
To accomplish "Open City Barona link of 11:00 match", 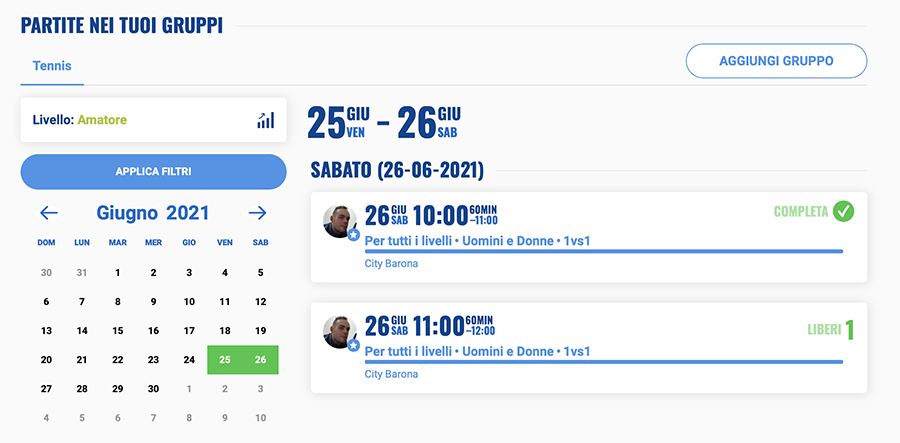I will click(x=391, y=375).
